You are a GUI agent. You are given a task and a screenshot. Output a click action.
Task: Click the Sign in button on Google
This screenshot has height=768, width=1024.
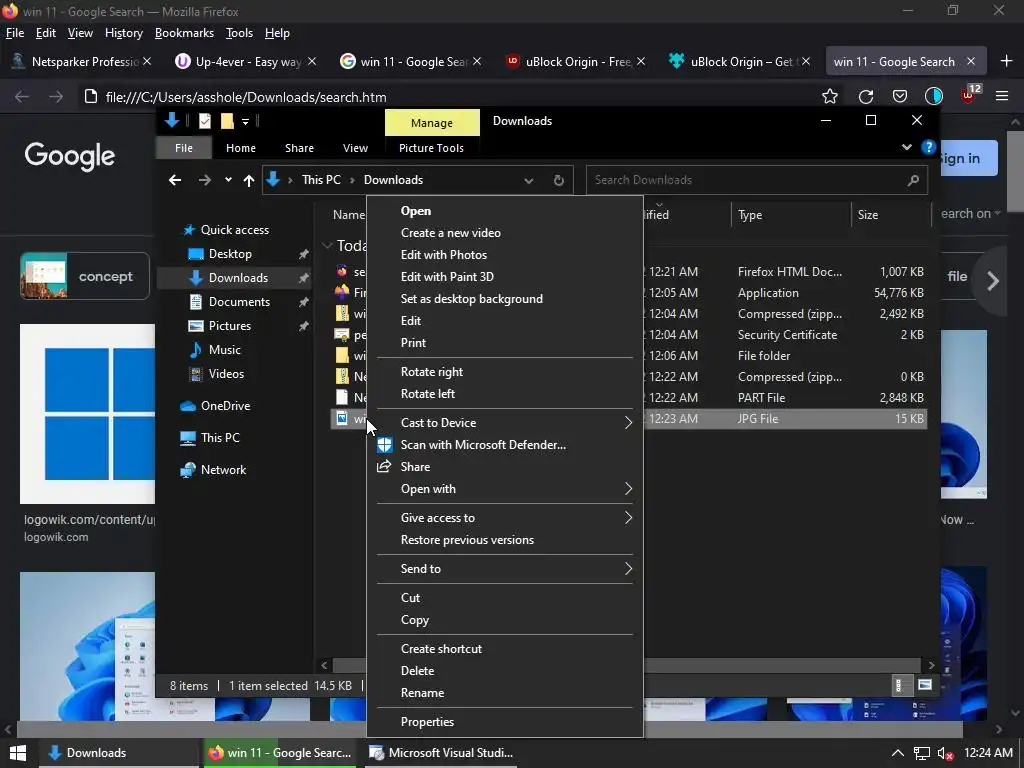click(968, 158)
